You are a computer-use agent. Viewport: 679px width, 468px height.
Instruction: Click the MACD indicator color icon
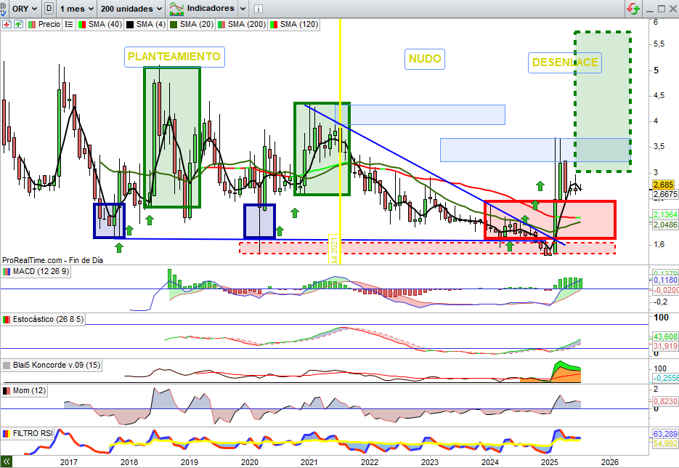pos(6,272)
